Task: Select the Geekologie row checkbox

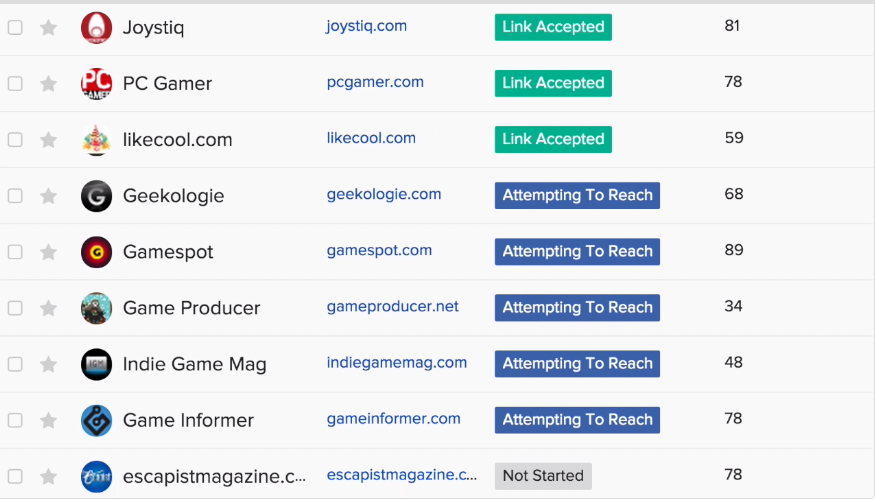Action: point(15,196)
